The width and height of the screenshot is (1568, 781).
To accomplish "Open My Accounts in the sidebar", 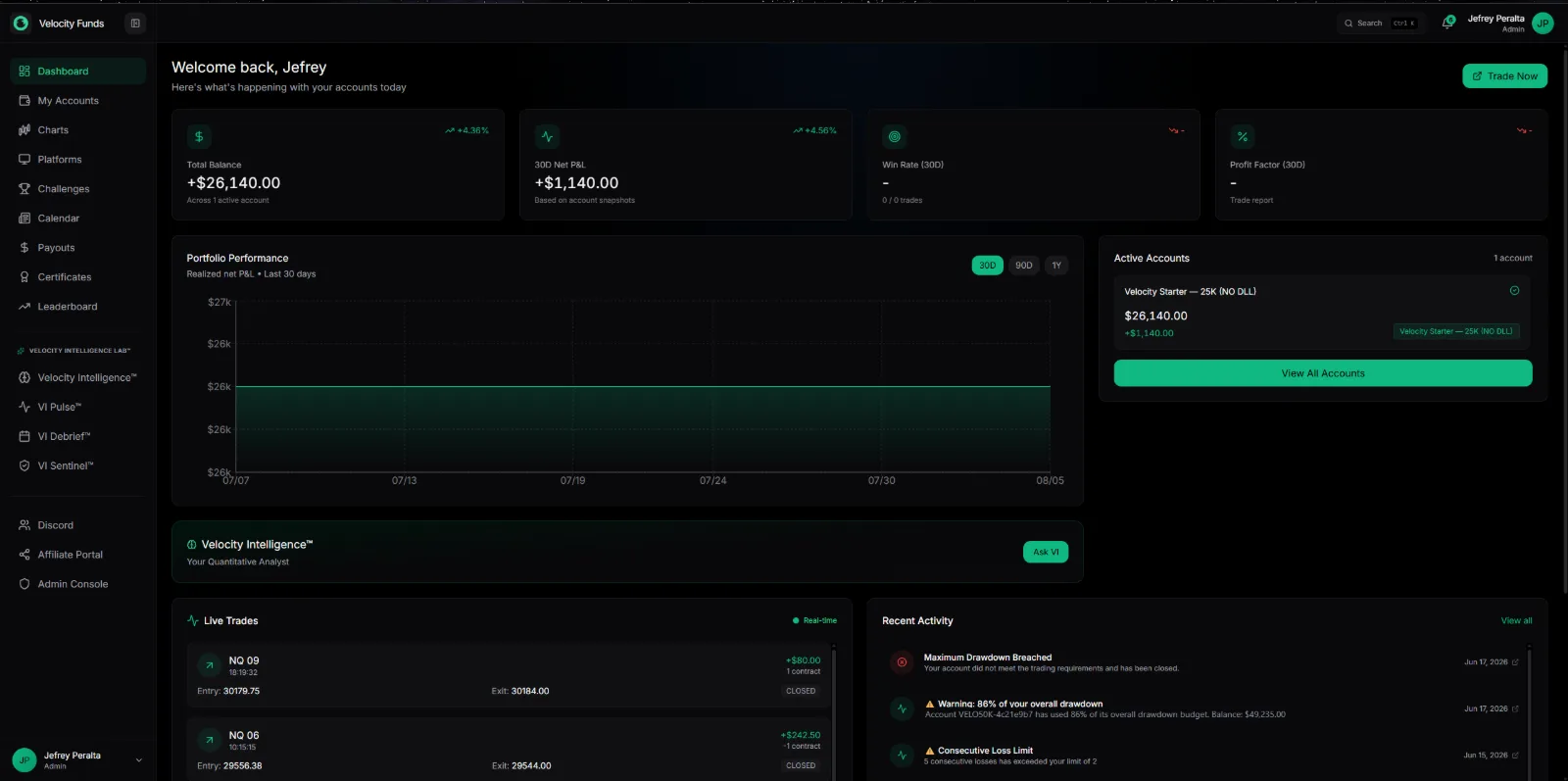I will pyautogui.click(x=77, y=101).
